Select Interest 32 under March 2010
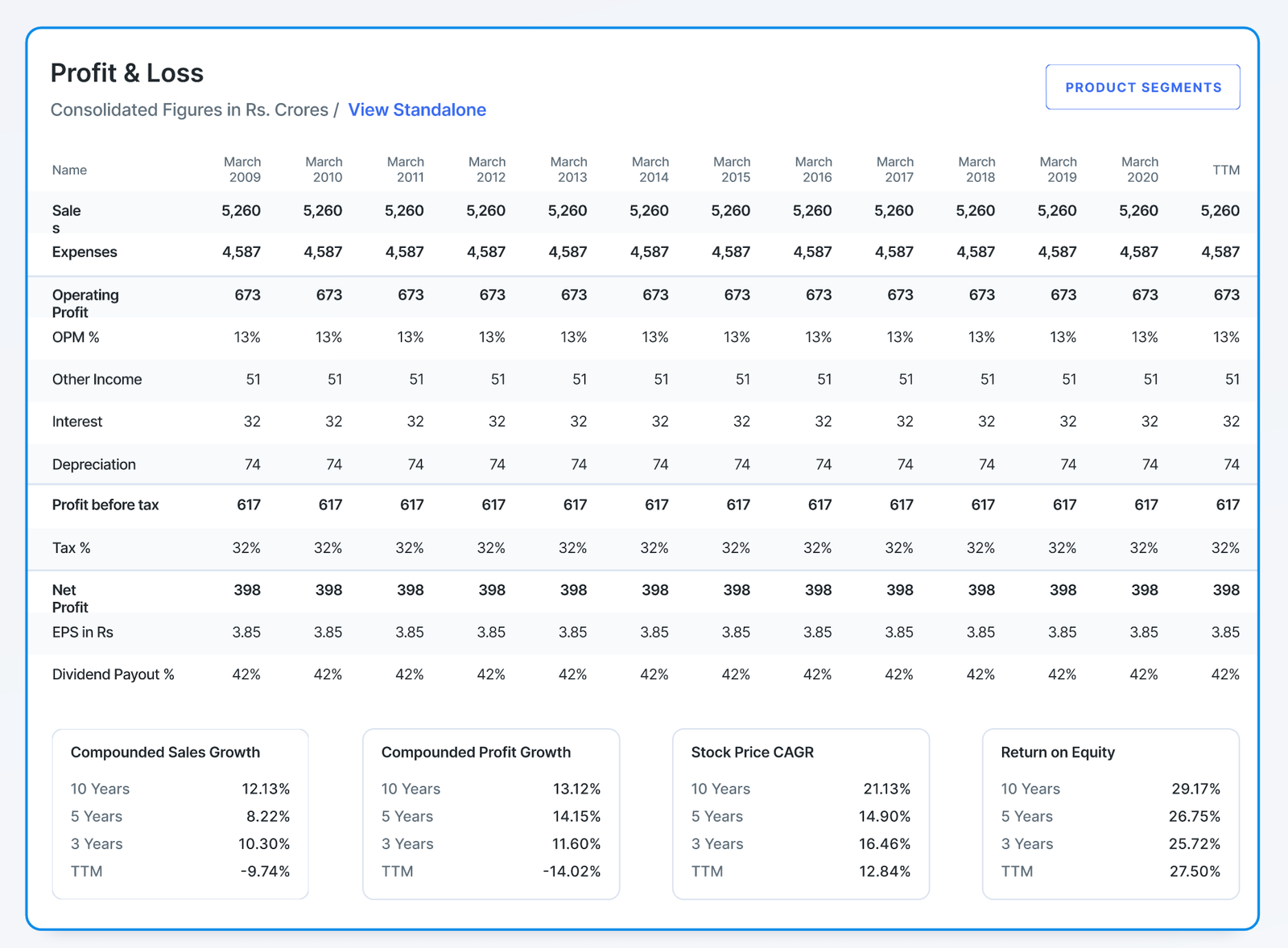1288x948 pixels. tap(333, 422)
